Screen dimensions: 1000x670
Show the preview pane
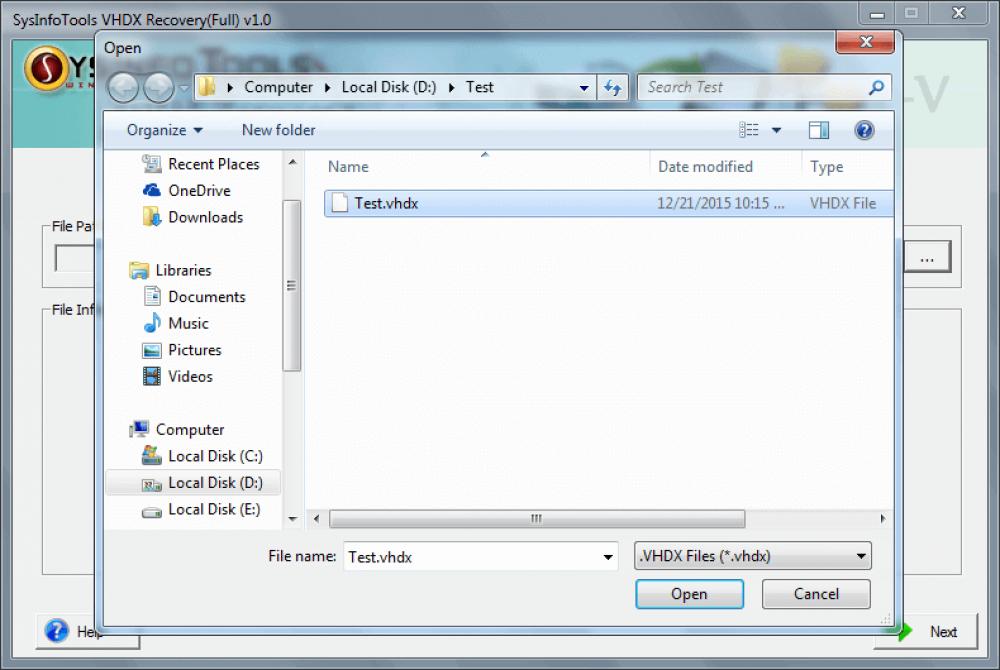click(x=818, y=130)
